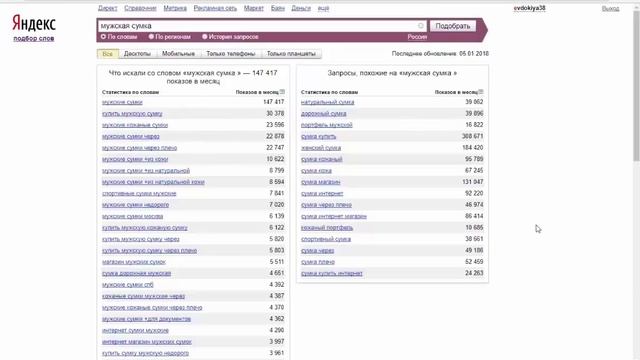Open similar query 'натуральный сумка'
Viewport: 640px width, 360px height.
327,102
